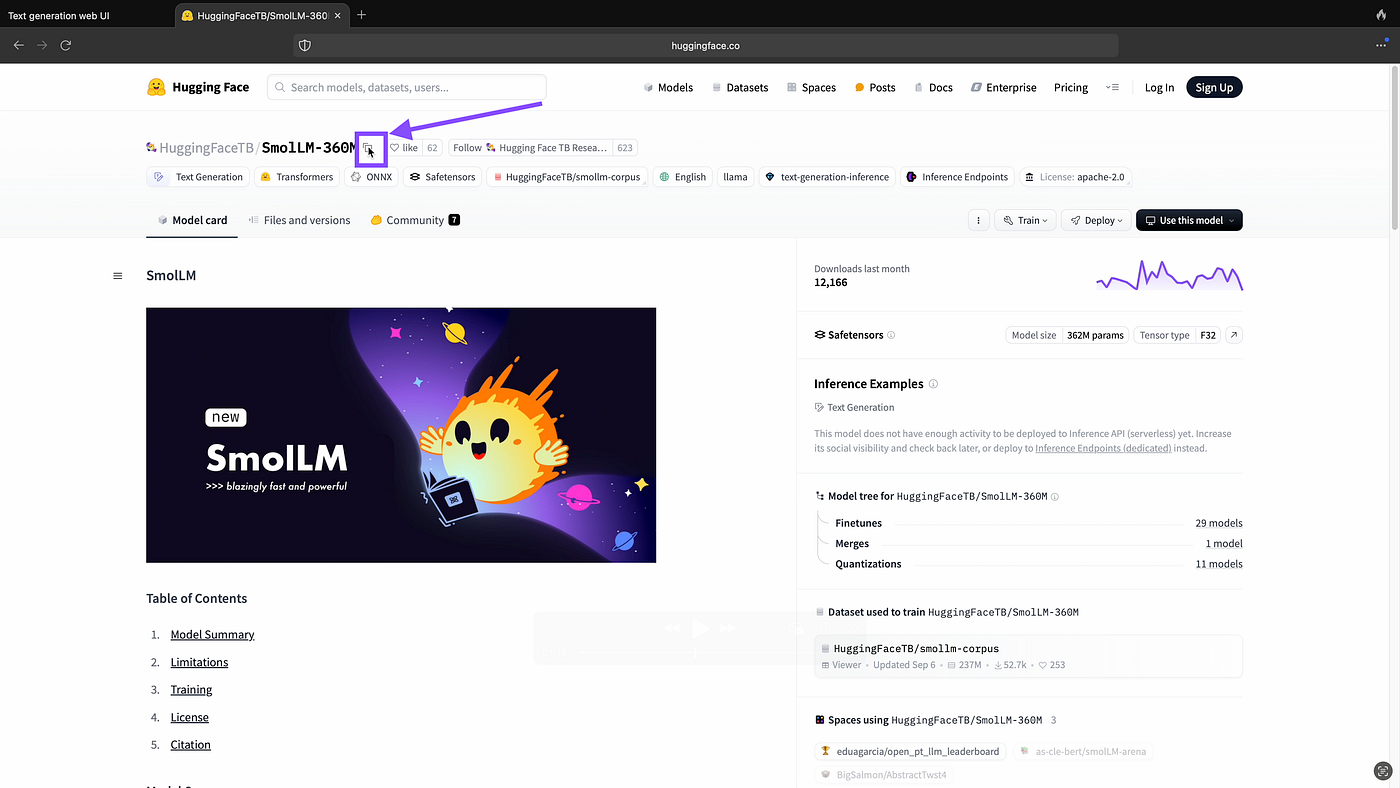
Task: Select the Inference Endpoints tag
Action: [x=957, y=177]
